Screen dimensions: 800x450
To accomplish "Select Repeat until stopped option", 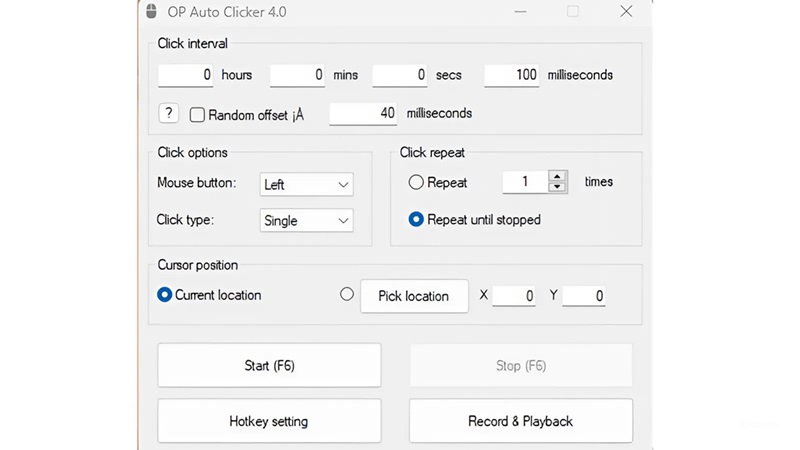I will [x=416, y=219].
